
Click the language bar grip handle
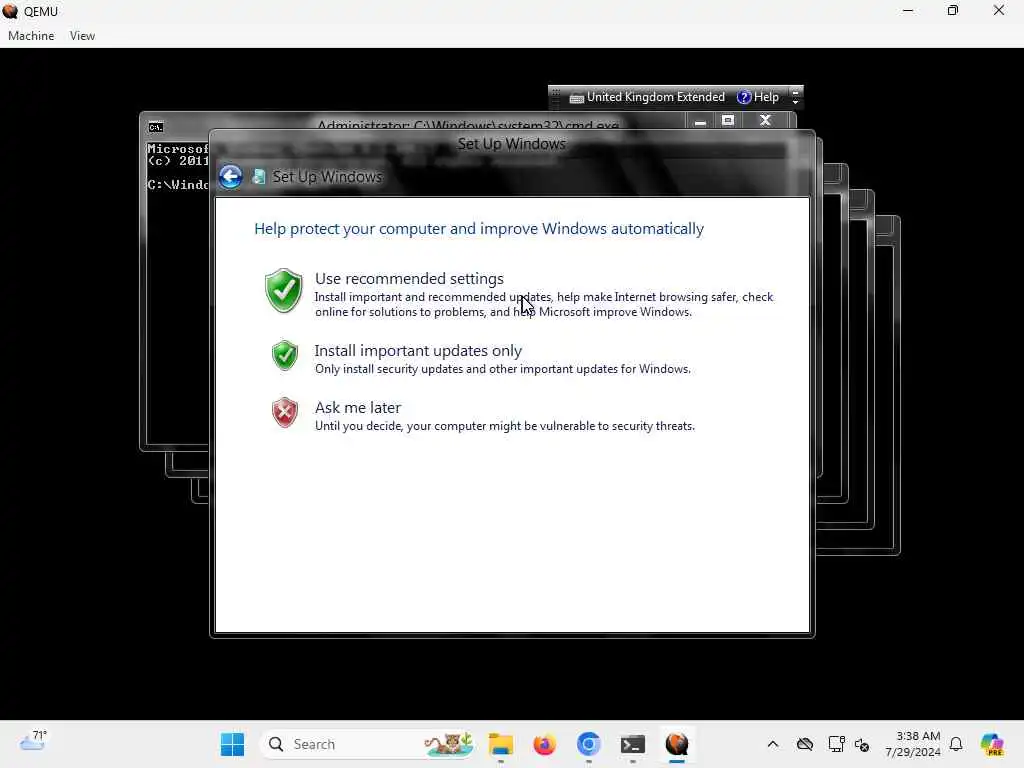(x=556, y=97)
